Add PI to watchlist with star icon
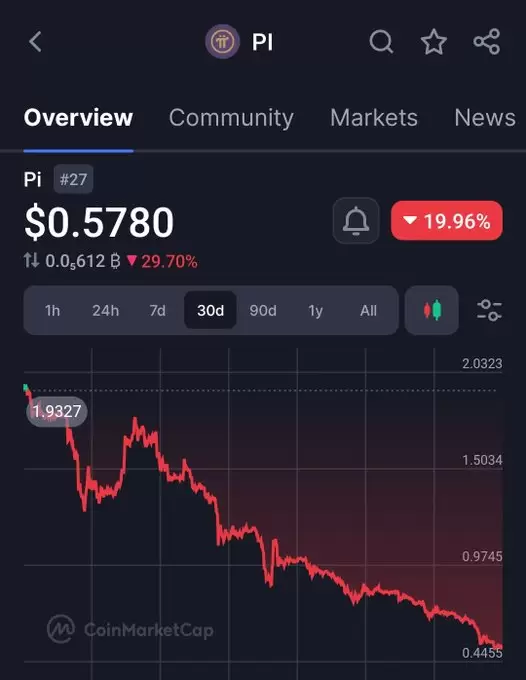526x680 pixels. click(x=434, y=42)
